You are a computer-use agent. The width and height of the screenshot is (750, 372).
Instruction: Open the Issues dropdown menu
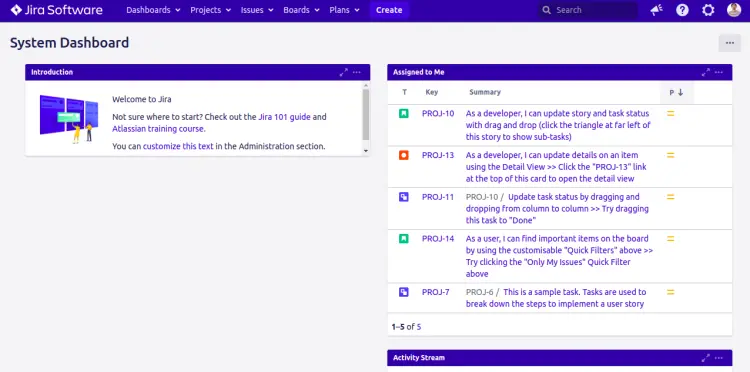click(257, 10)
